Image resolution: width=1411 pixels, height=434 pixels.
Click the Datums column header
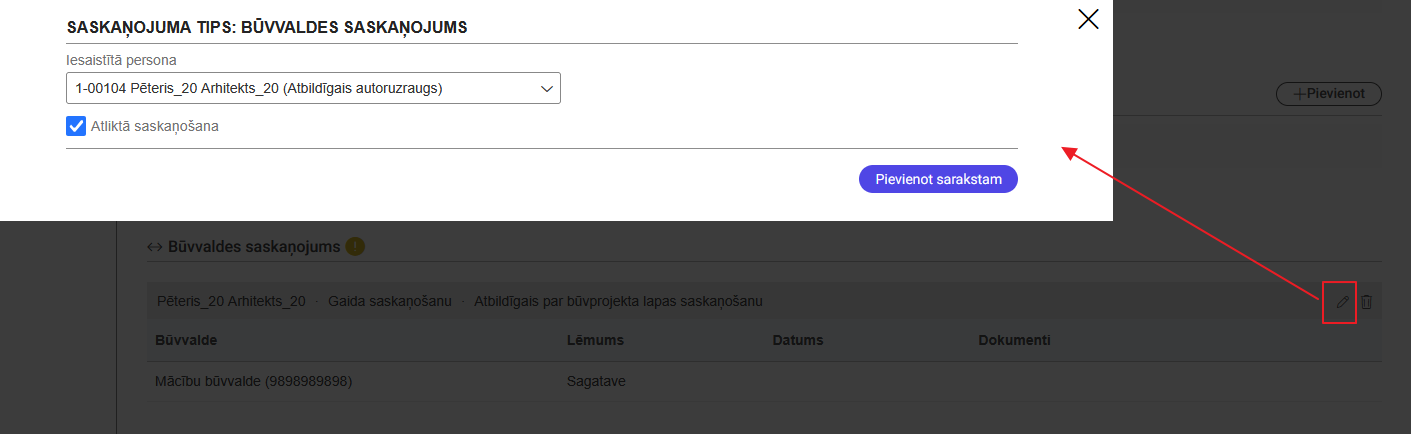coord(797,340)
